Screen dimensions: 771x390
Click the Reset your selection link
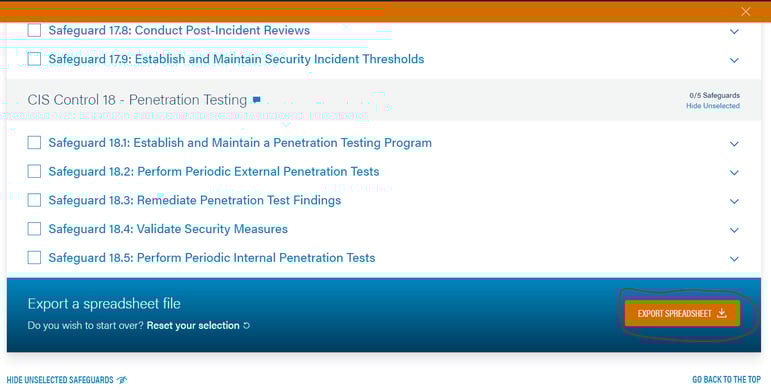(193, 326)
